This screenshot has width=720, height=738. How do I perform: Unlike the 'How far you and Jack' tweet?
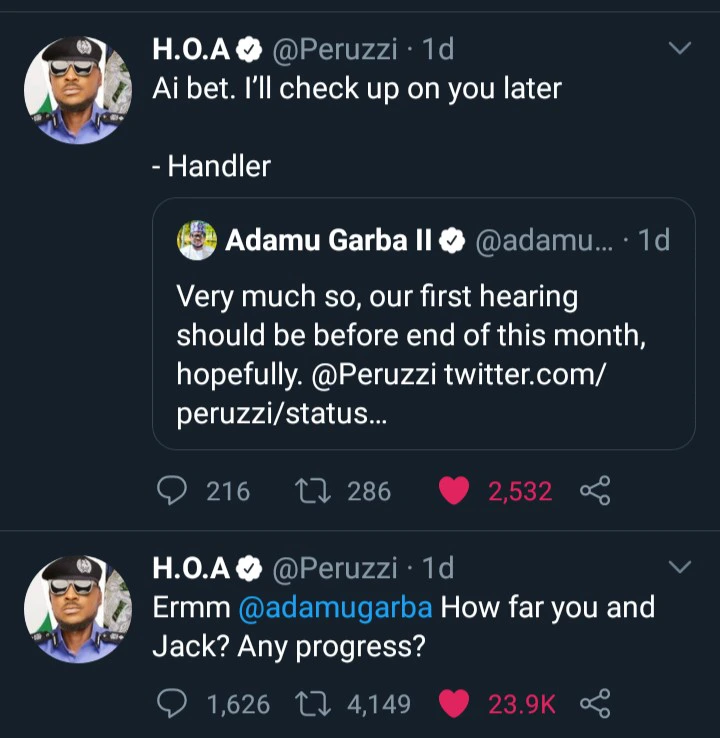pos(455,704)
